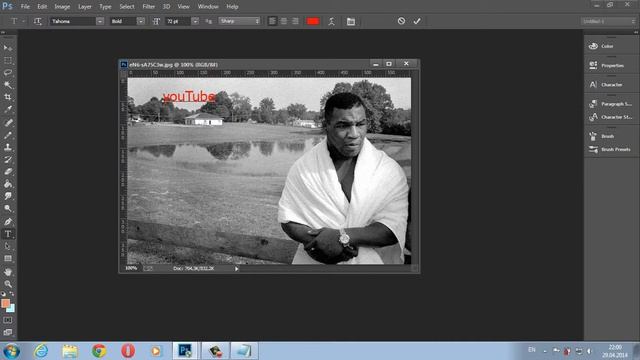The image size is (640, 360).
Task: Select the Brush tool in the toolbox
Action: pos(8,134)
